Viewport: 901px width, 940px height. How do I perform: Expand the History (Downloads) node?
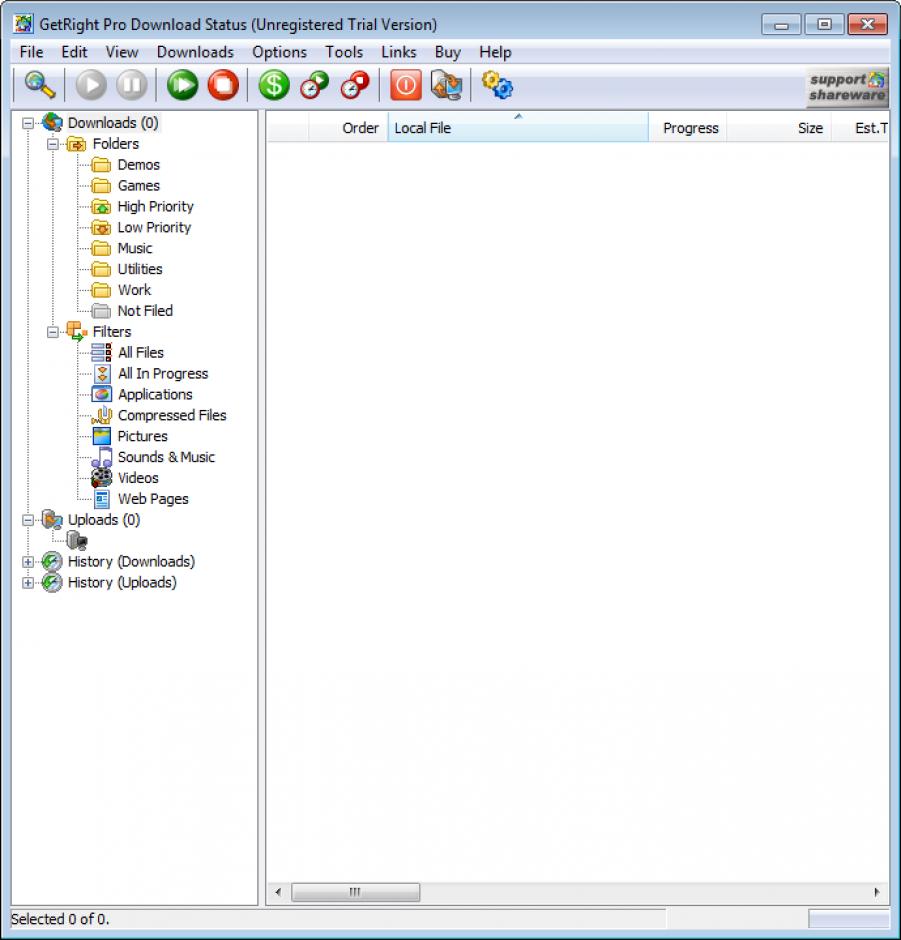28,562
